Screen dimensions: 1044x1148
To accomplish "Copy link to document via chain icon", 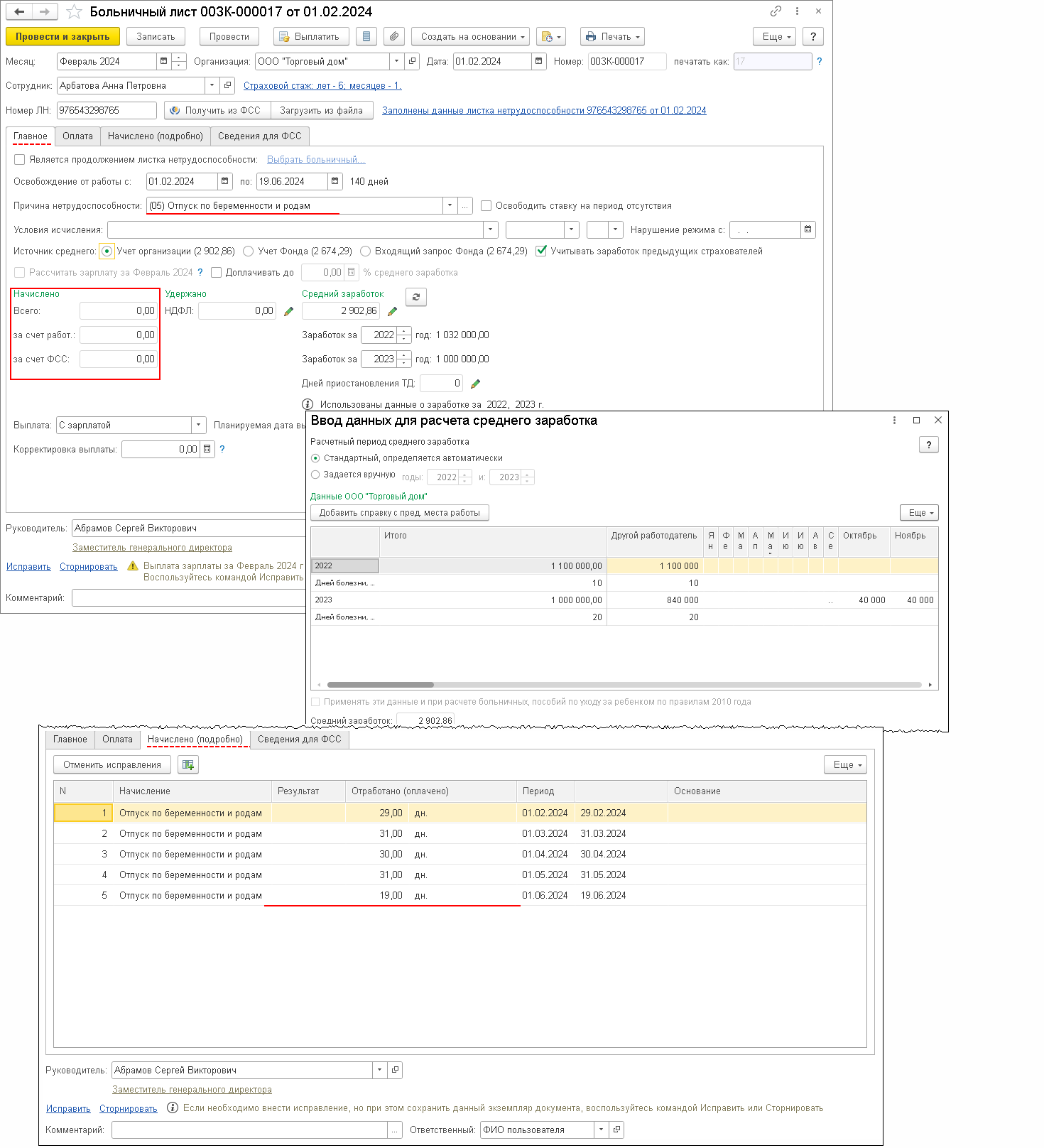I will [x=776, y=11].
